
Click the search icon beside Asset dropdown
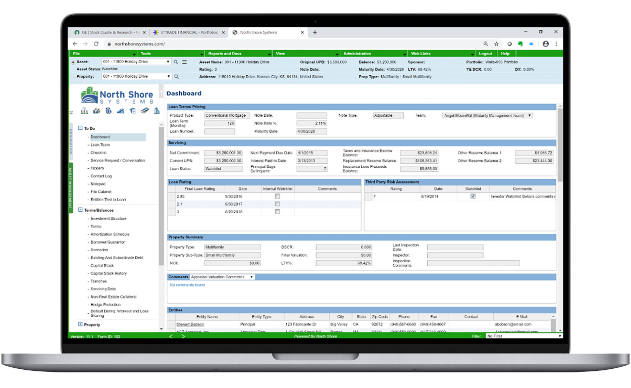point(176,62)
